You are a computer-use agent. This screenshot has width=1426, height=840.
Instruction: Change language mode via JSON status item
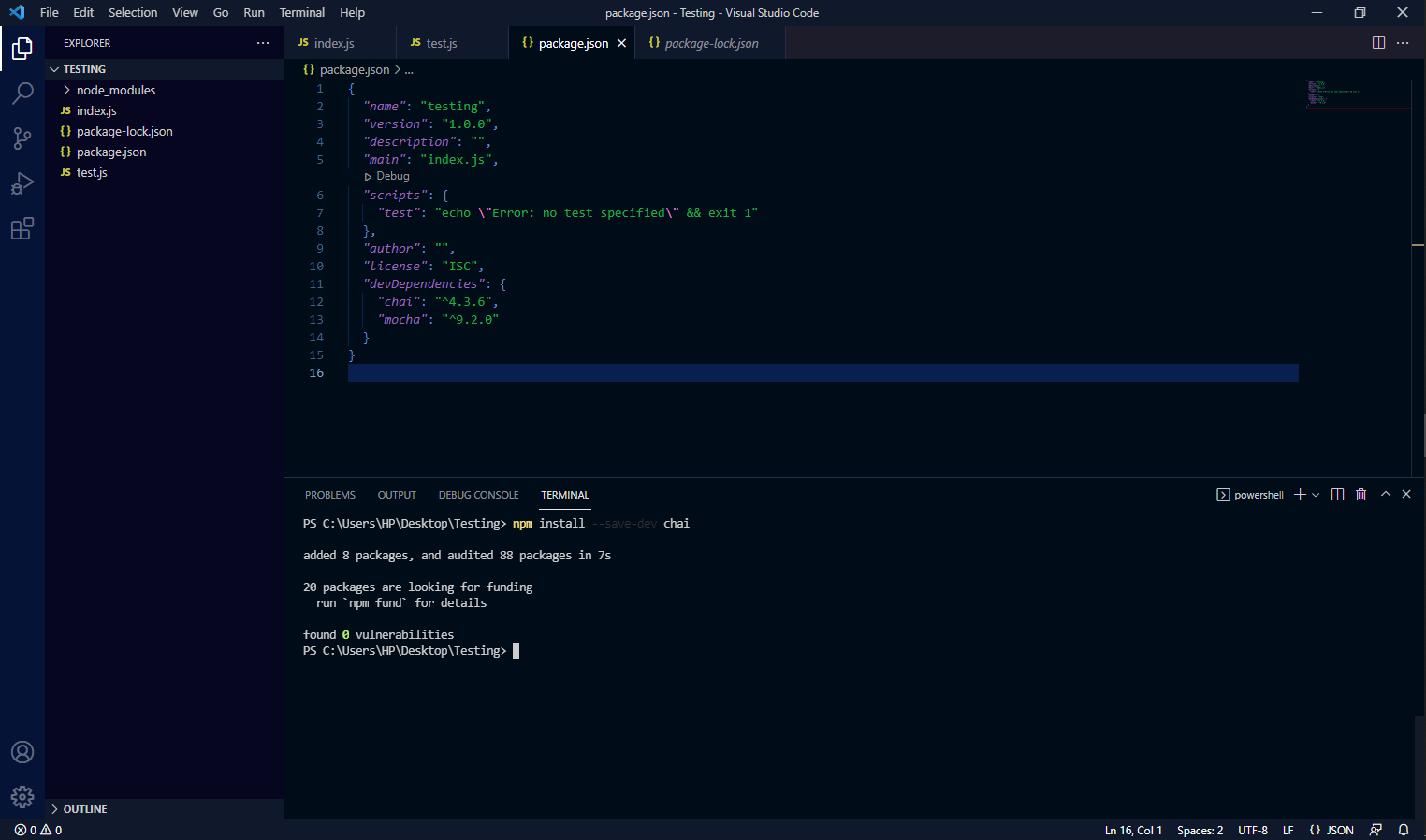tap(1331, 829)
